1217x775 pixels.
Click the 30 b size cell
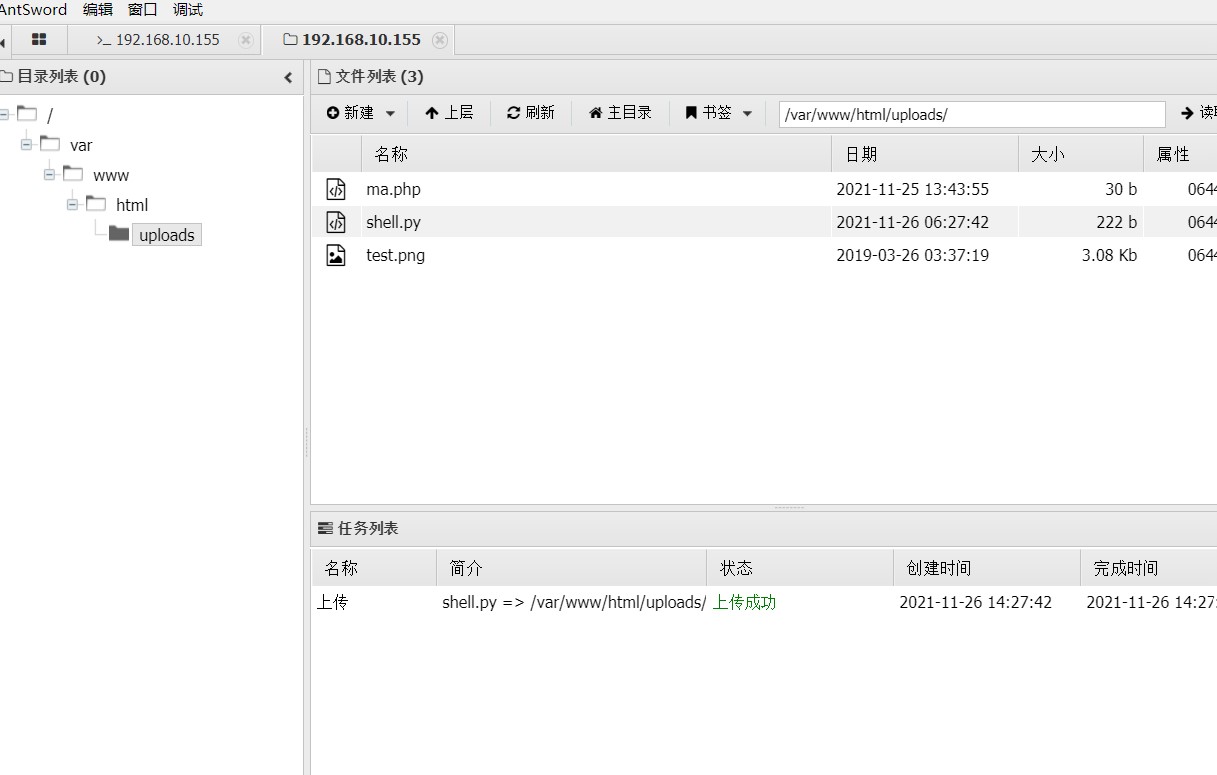1121,189
